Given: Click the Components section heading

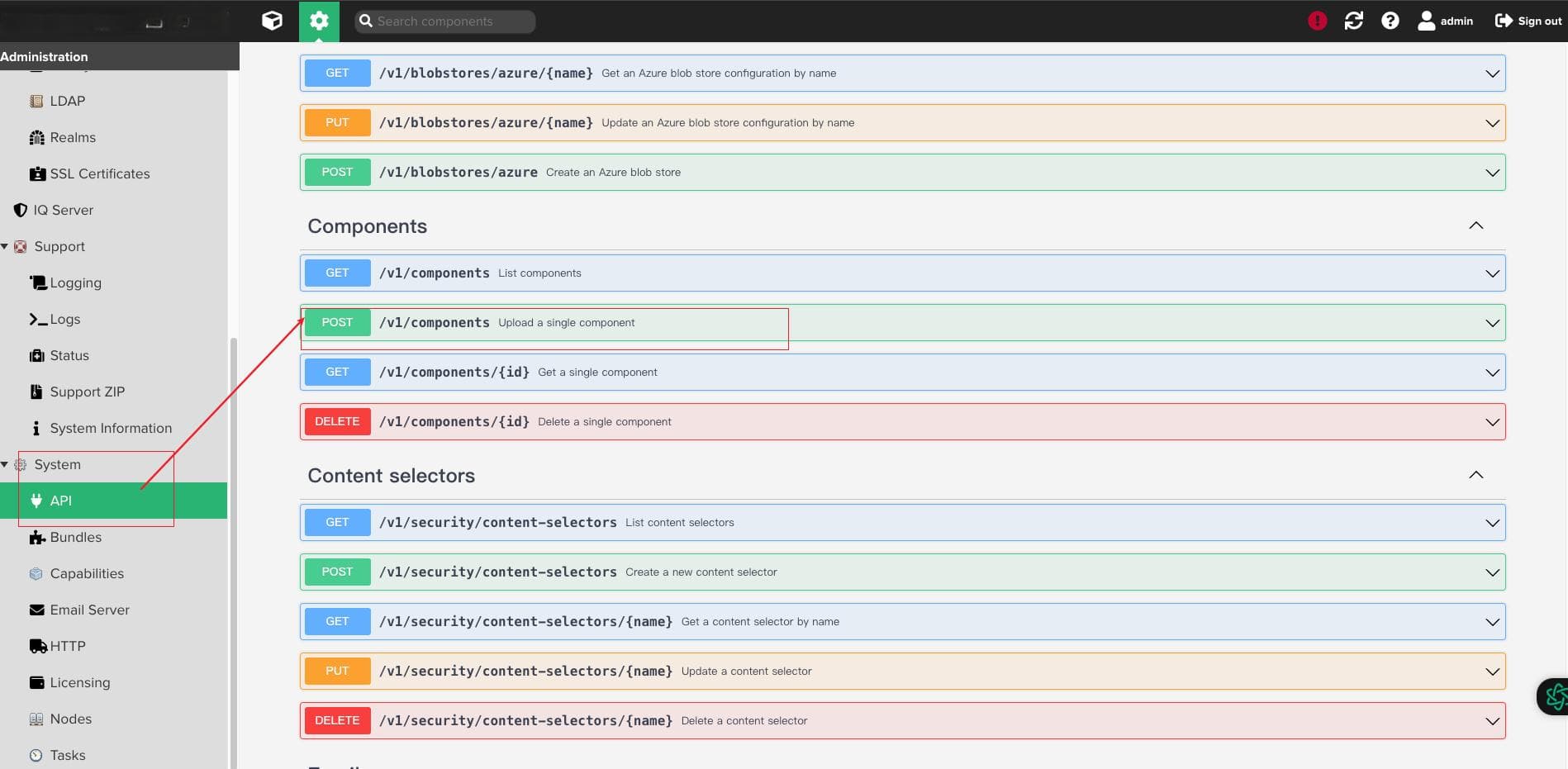Looking at the screenshot, I should [x=367, y=225].
